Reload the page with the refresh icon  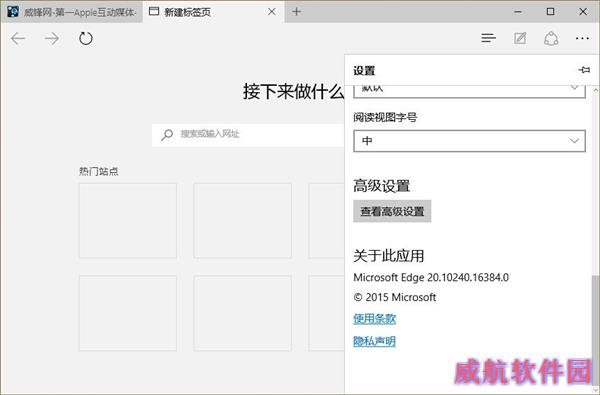click(x=86, y=38)
